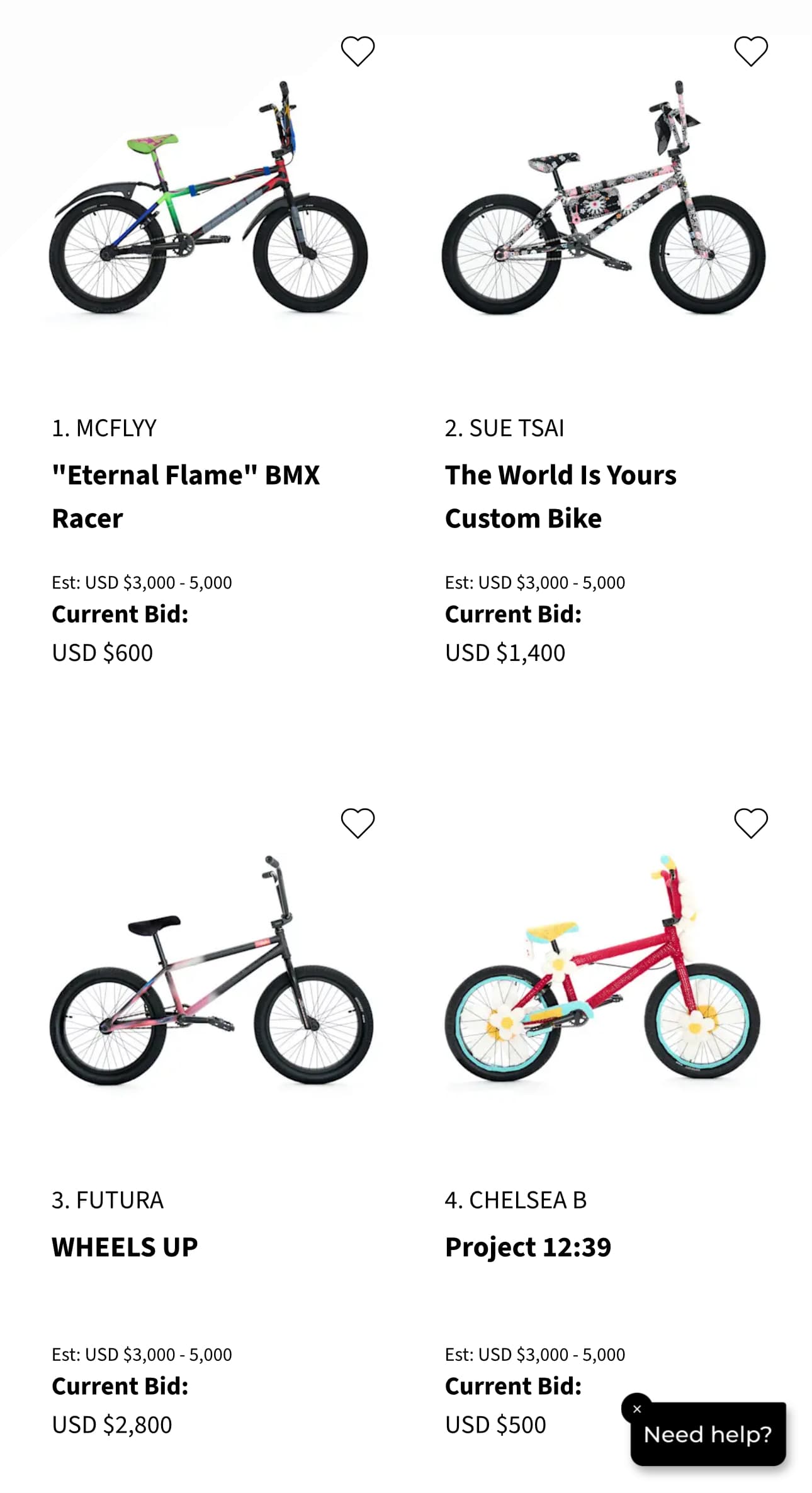812x1493 pixels.
Task: View the Chelsea B red daisy bike image
Action: click(x=603, y=969)
